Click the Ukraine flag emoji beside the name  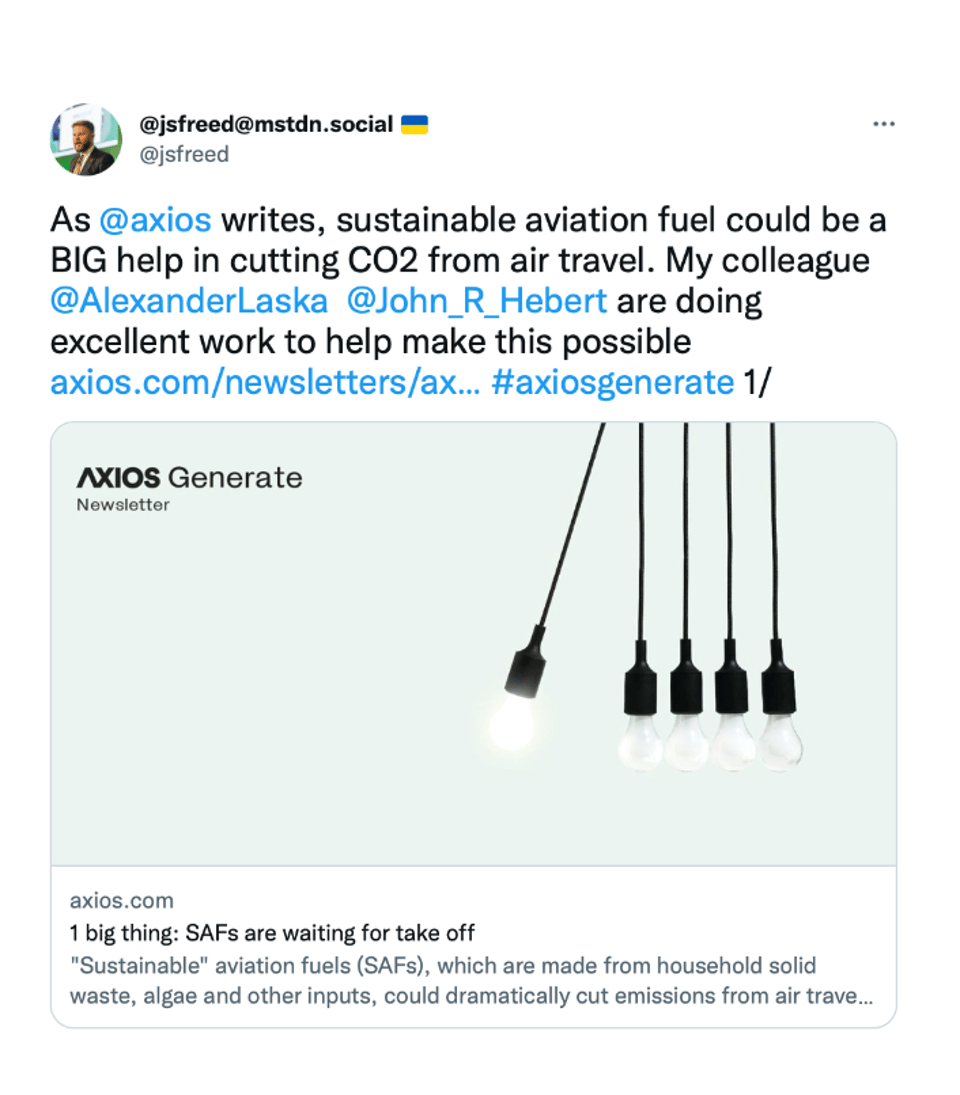[x=414, y=125]
